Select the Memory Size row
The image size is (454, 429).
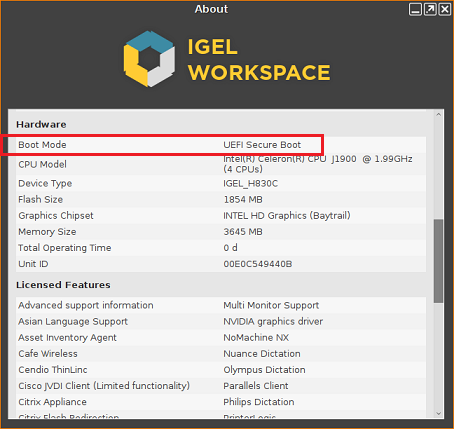(x=221, y=232)
